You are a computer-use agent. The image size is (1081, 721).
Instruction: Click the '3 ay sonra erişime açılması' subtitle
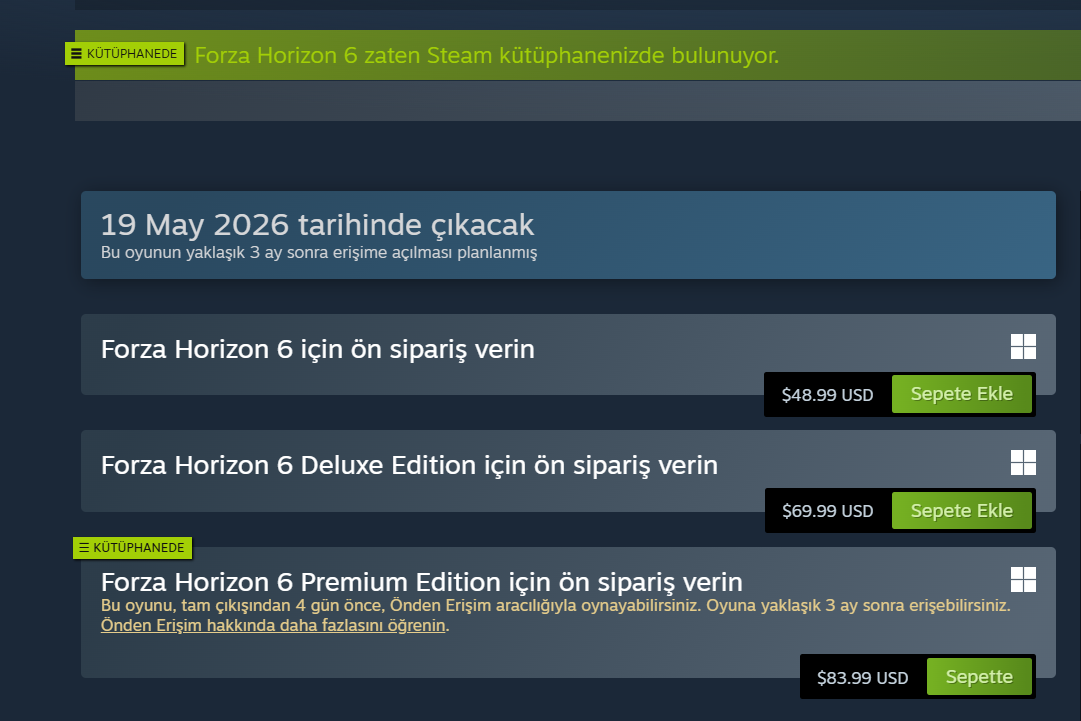[x=319, y=253]
